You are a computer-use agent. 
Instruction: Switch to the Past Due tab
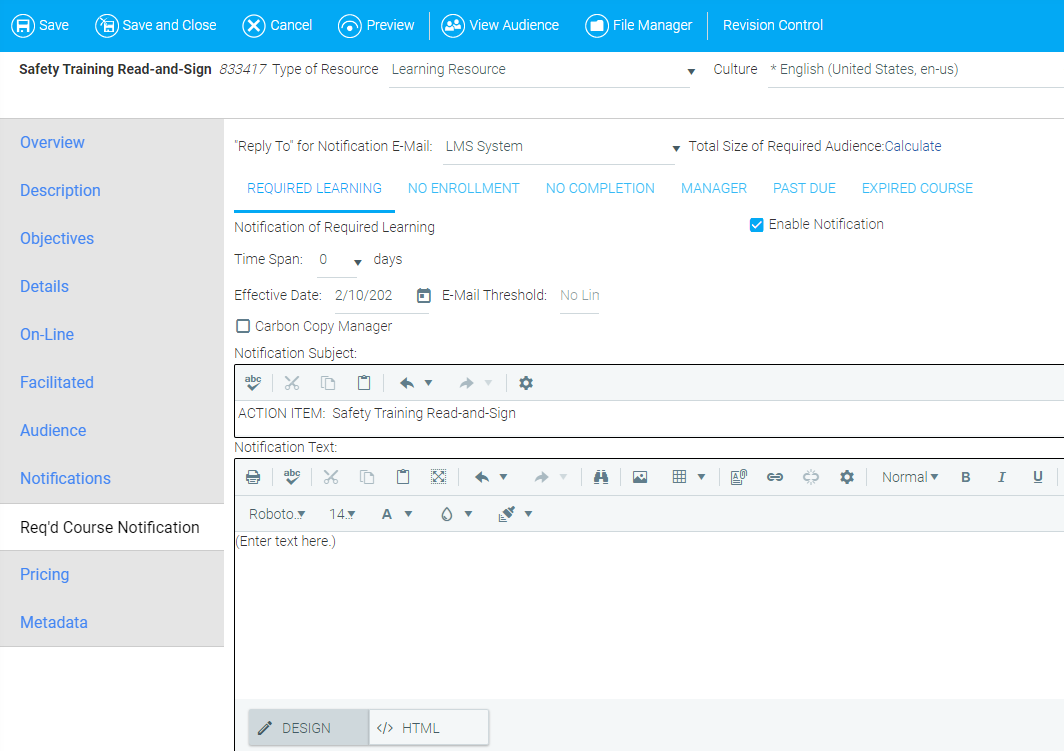point(804,188)
